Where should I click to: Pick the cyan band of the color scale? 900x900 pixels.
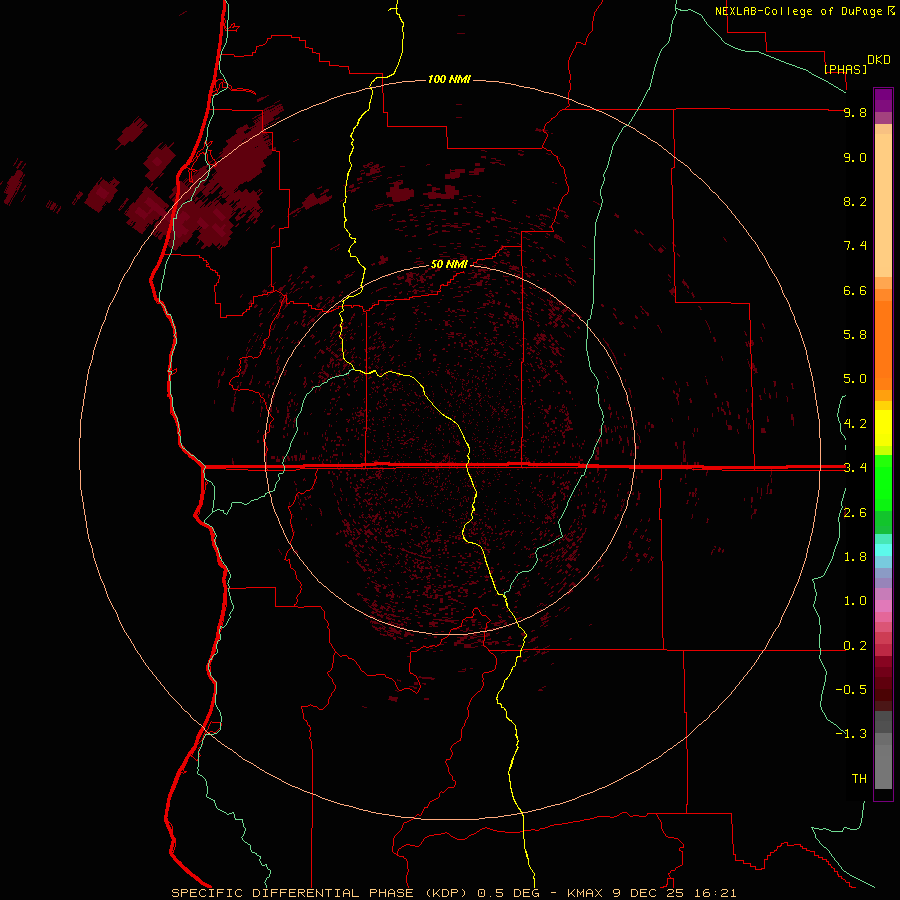coord(883,549)
